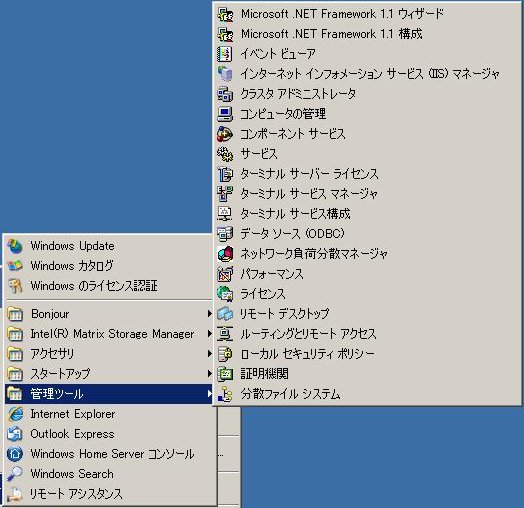Click the ローカル セキュリティ ポリシー icon
The height and width of the screenshot is (508, 524).
225,354
